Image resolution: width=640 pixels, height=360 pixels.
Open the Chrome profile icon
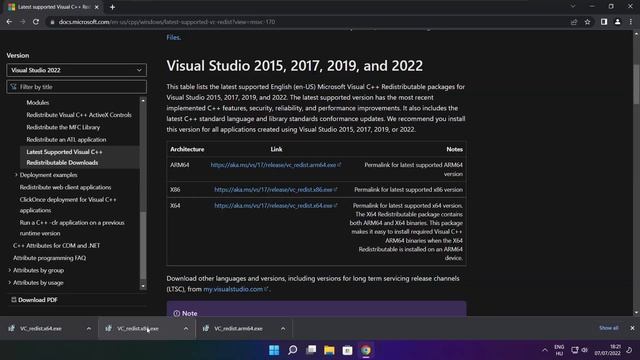point(618,22)
